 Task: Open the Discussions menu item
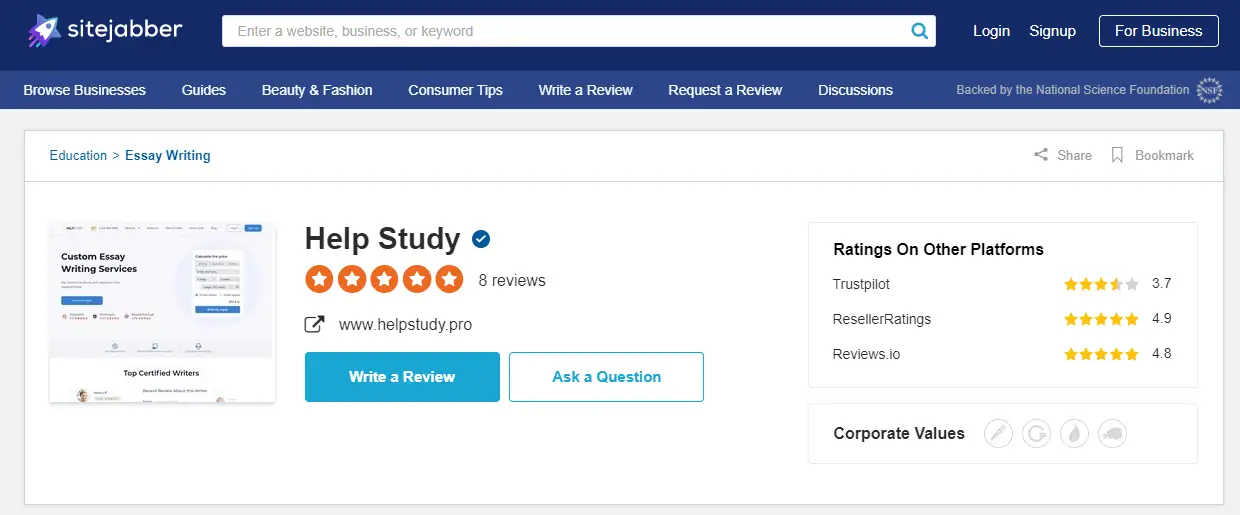click(855, 90)
